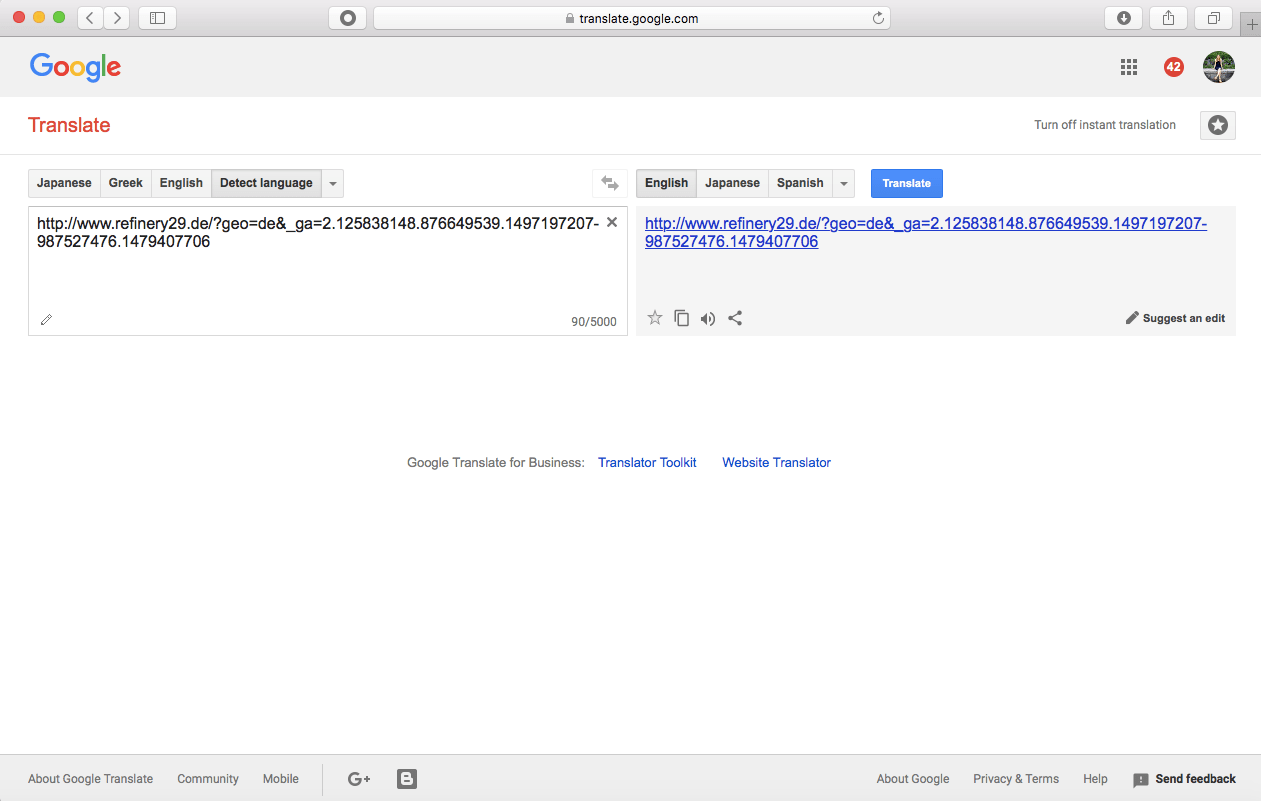Open Blogger icon in footer
The image size is (1261, 801).
(x=407, y=779)
